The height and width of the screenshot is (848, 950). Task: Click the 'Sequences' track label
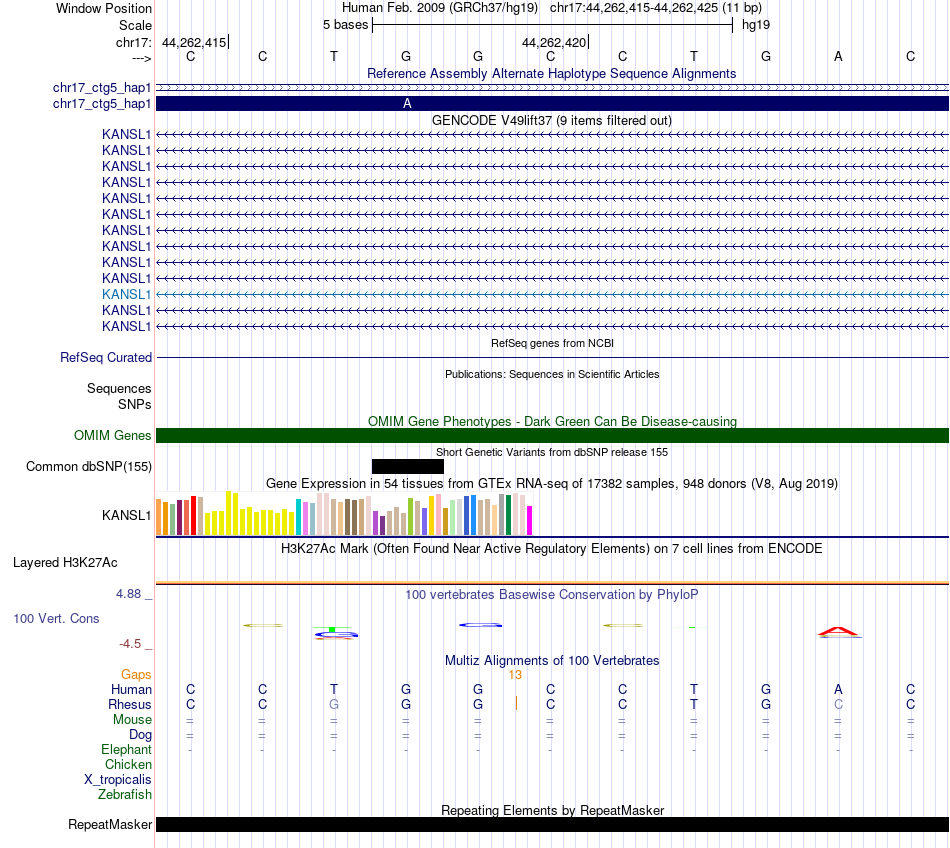[x=119, y=388]
